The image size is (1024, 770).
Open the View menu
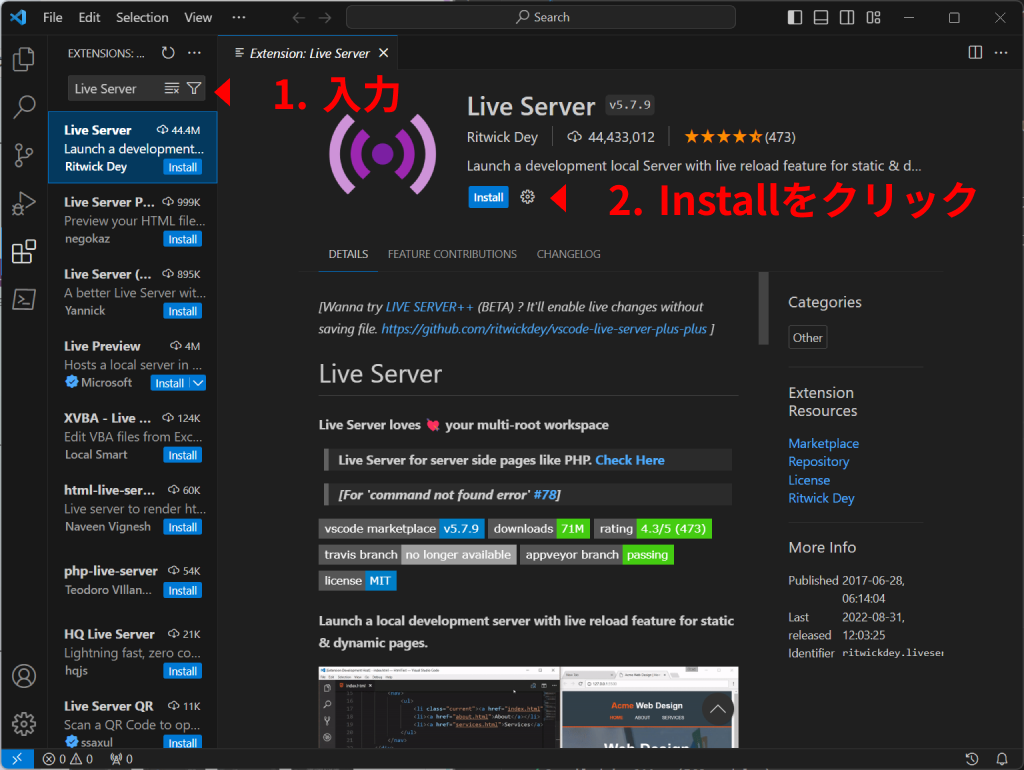pyautogui.click(x=198, y=18)
